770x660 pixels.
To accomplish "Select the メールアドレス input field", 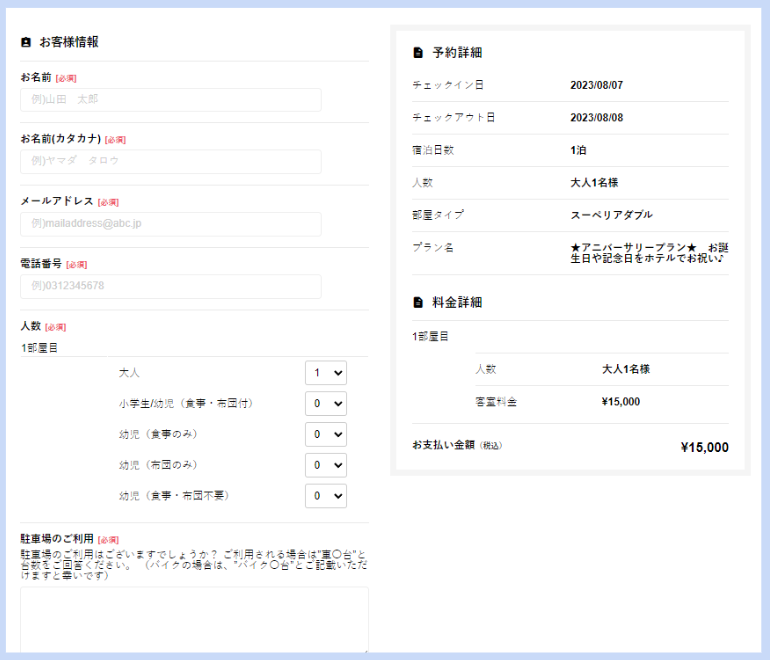I will (171, 224).
